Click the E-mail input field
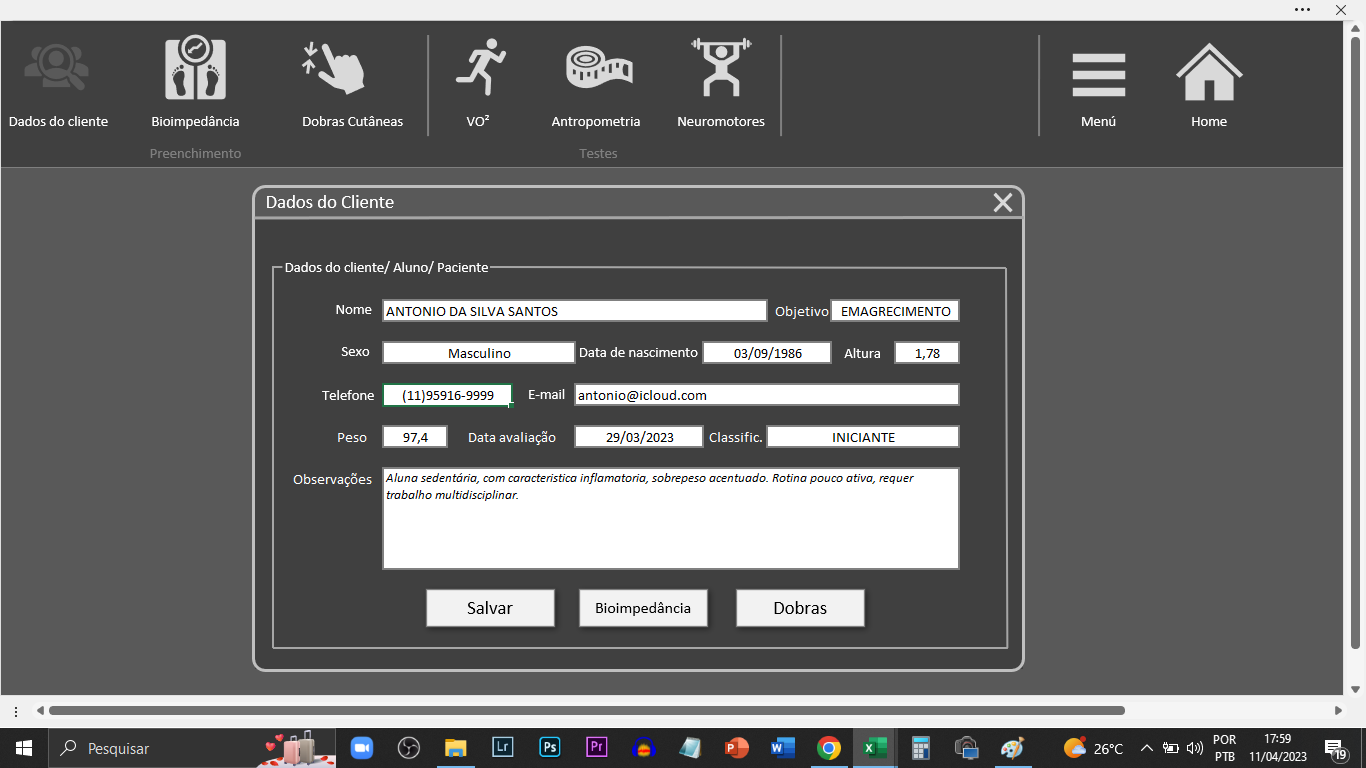Image resolution: width=1366 pixels, height=768 pixels. pyautogui.click(x=766, y=395)
